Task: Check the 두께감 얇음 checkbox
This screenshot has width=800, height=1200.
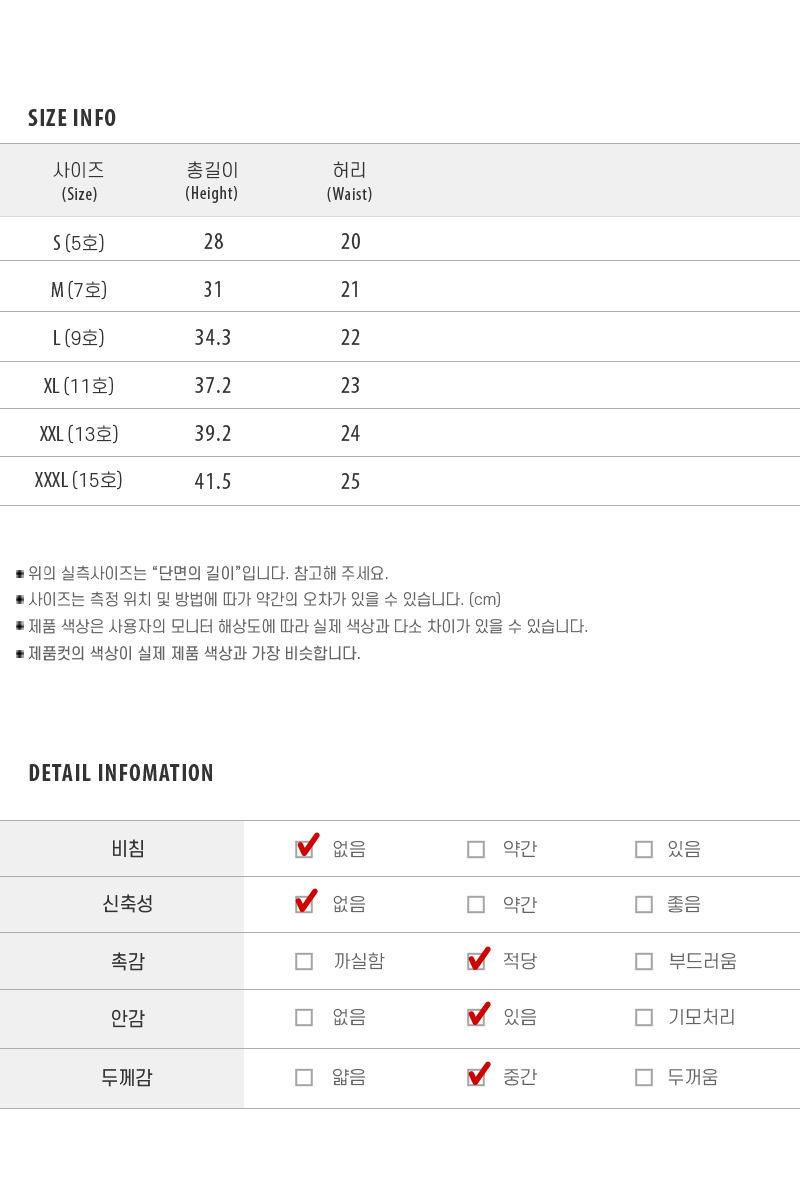Action: pyautogui.click(x=304, y=1077)
